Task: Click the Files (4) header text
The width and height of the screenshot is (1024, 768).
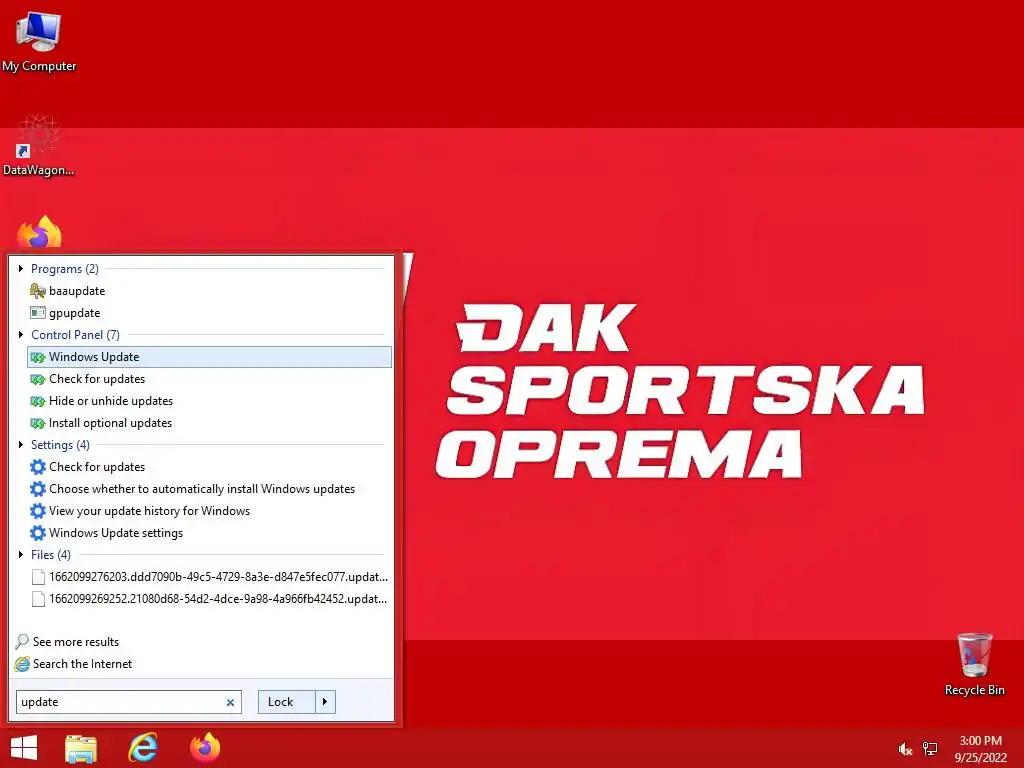Action: 50,554
